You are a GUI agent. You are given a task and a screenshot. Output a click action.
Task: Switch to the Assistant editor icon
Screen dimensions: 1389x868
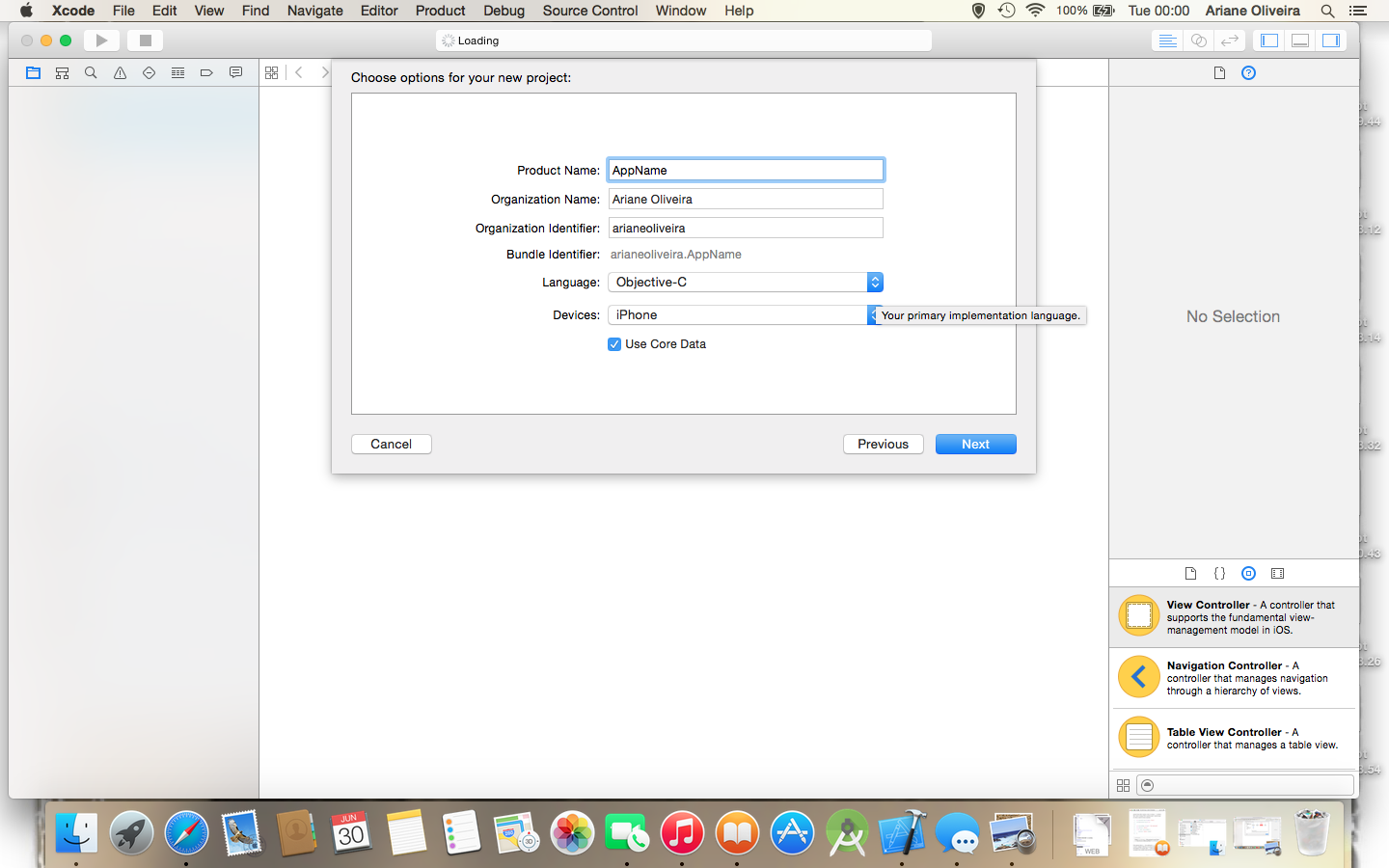1197,41
